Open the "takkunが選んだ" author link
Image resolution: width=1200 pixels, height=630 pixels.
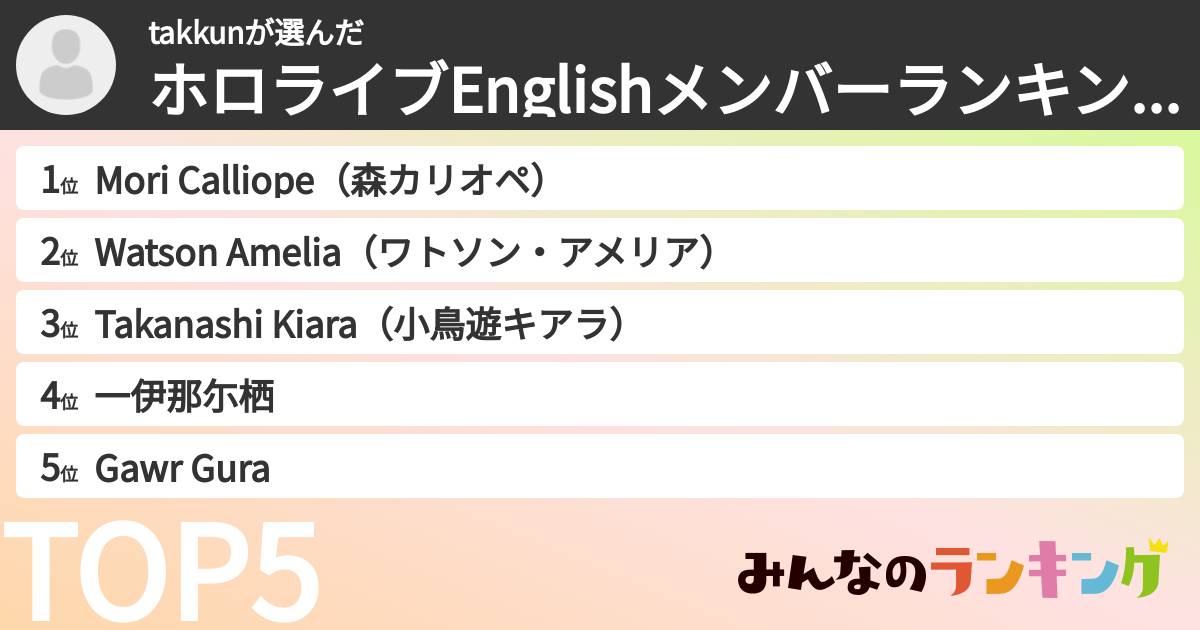coord(255,34)
